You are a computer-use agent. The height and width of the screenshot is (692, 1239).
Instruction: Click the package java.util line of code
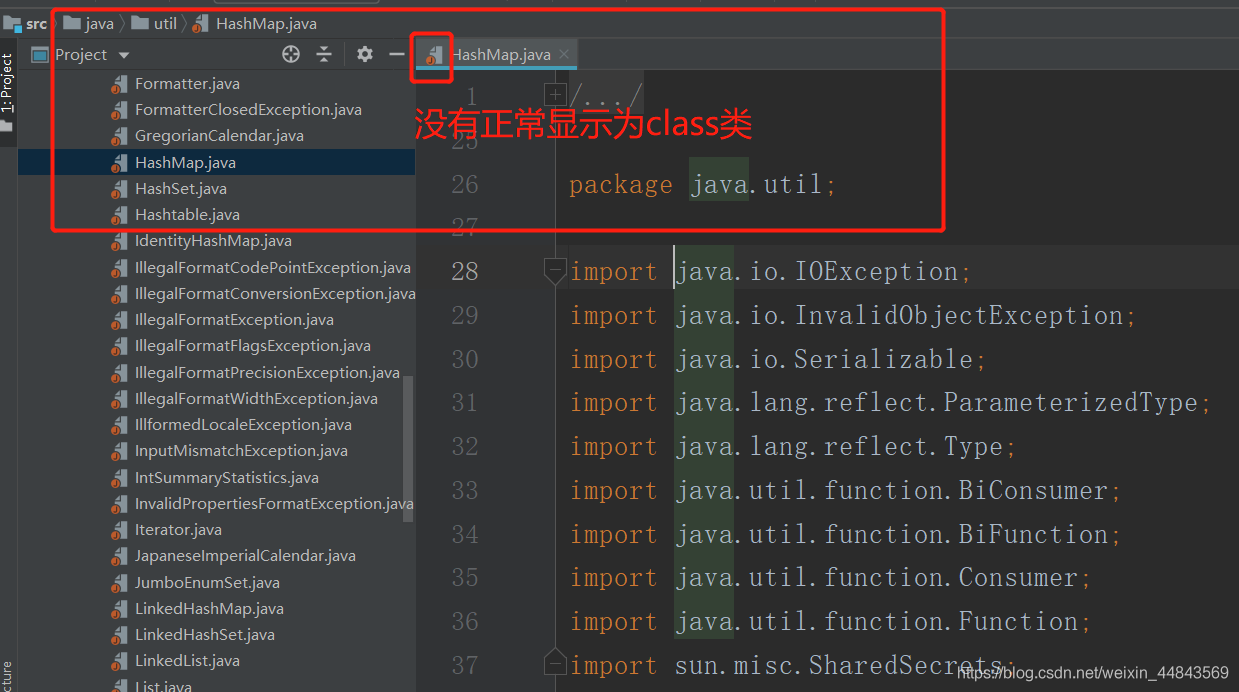pyautogui.click(x=702, y=185)
